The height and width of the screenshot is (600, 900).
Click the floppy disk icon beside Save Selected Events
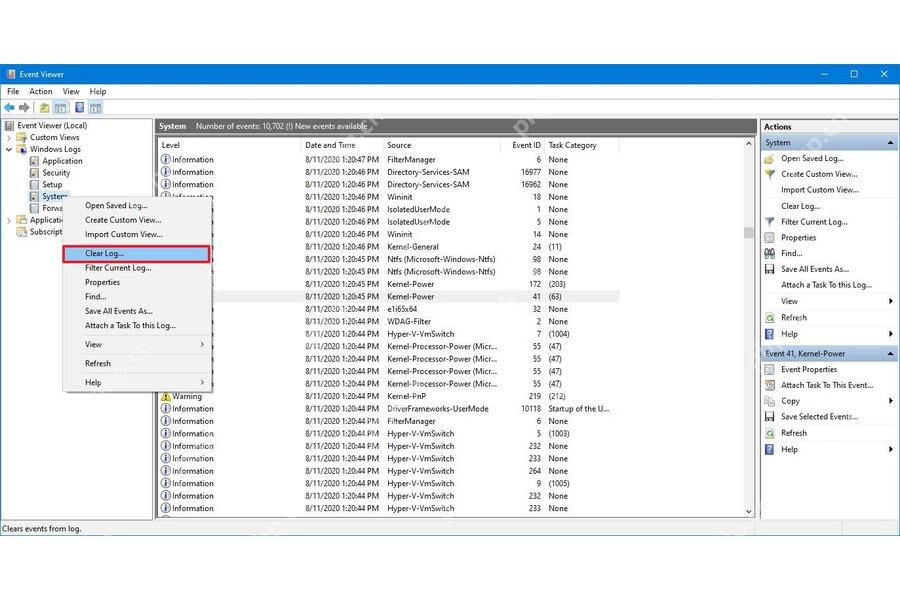click(770, 417)
